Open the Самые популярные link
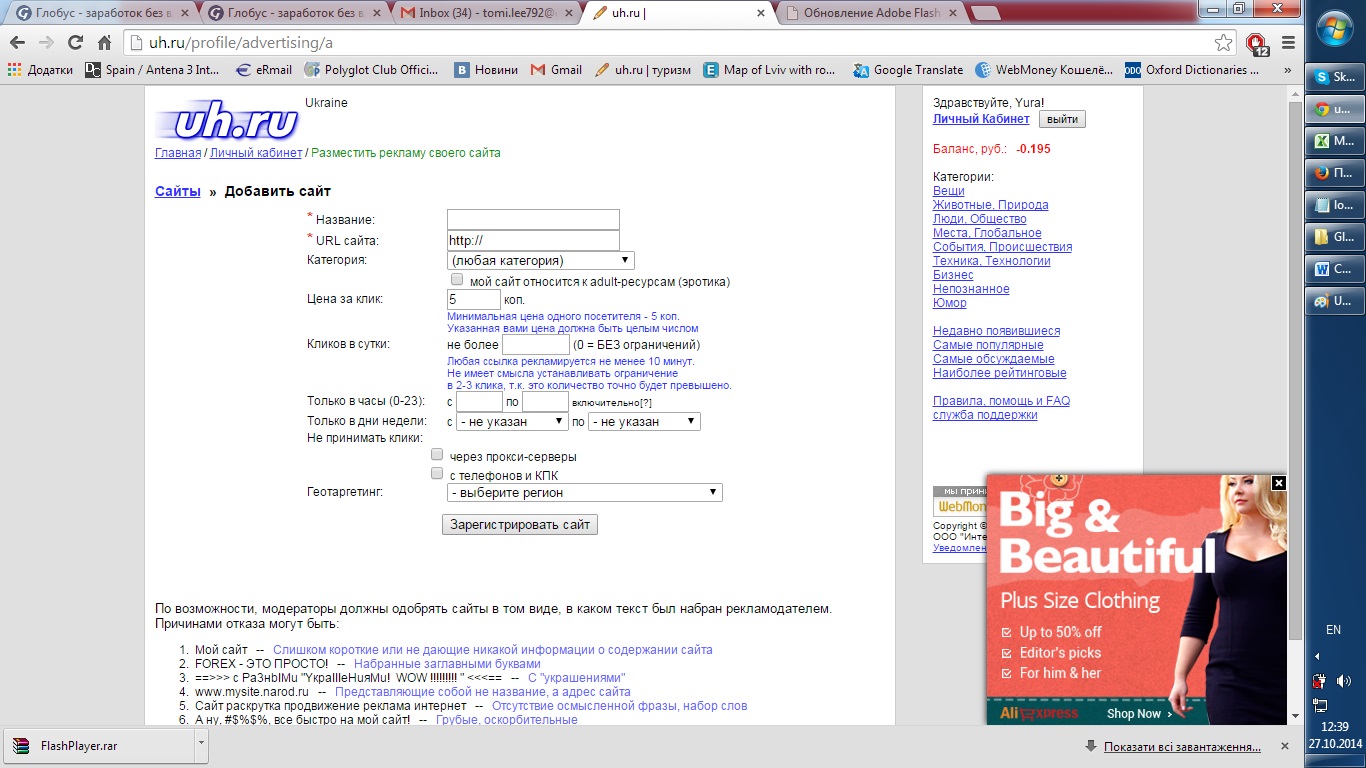Screen dimensions: 1366x768 tap(988, 345)
